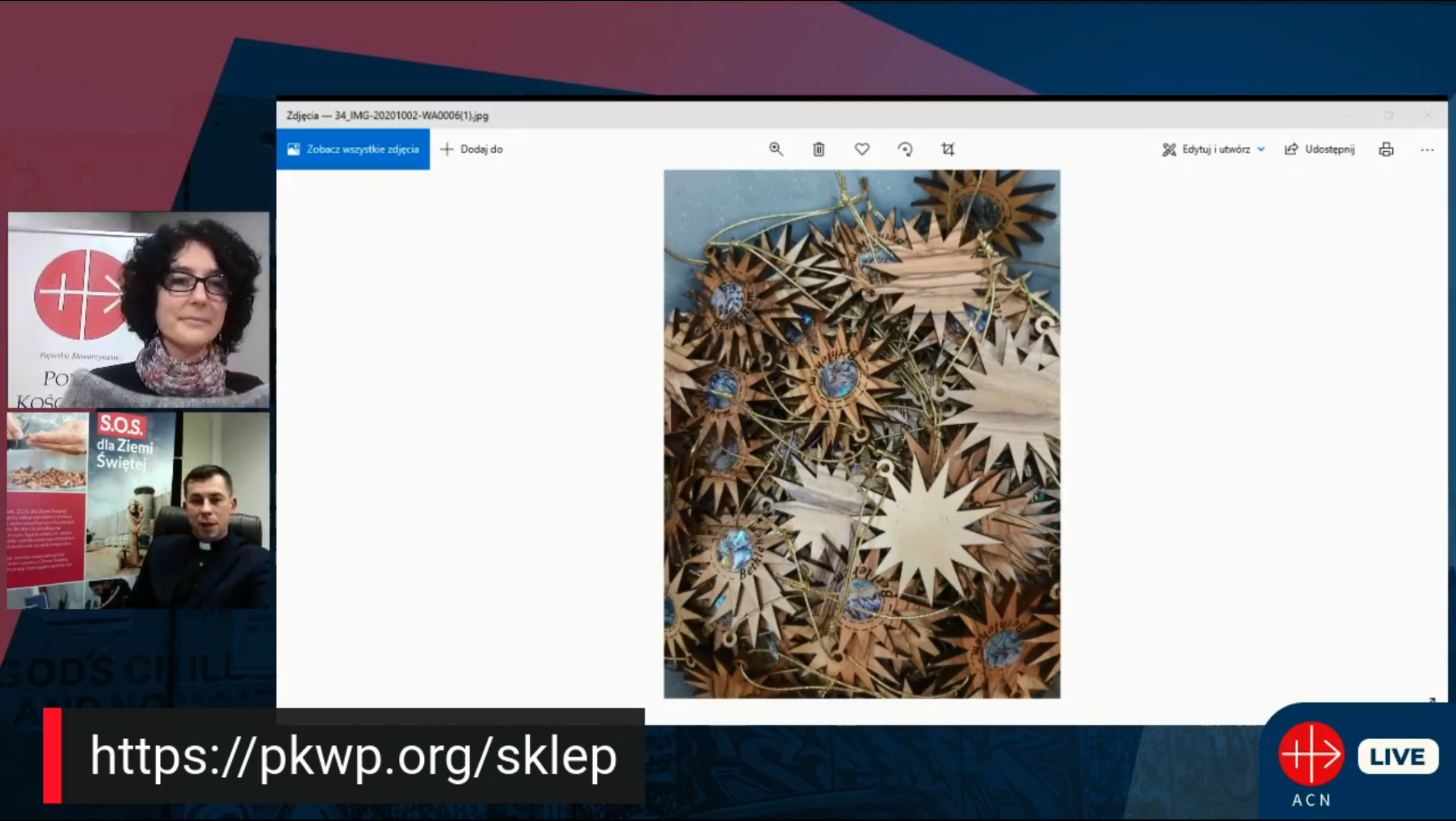1456x821 pixels.
Task: Click the dropdown chevron beside Edytuj i utwórz
Action: tap(1261, 149)
